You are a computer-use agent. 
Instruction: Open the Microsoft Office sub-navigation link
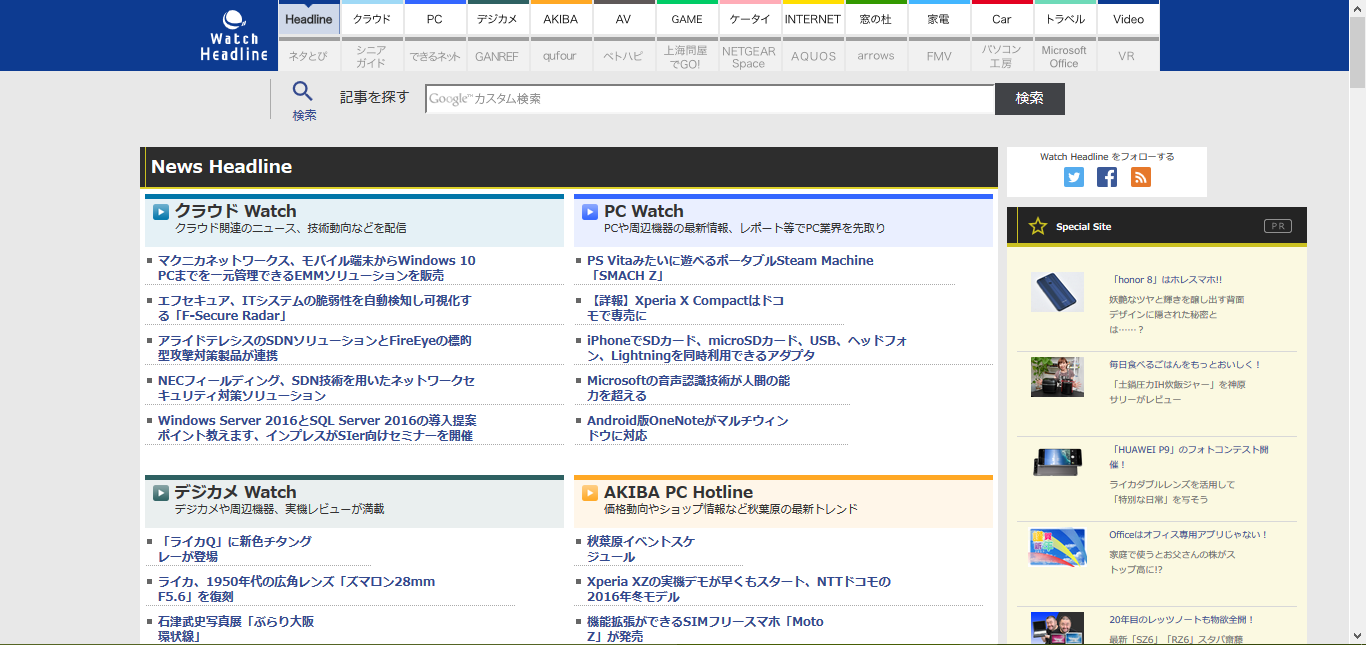pos(1064,57)
